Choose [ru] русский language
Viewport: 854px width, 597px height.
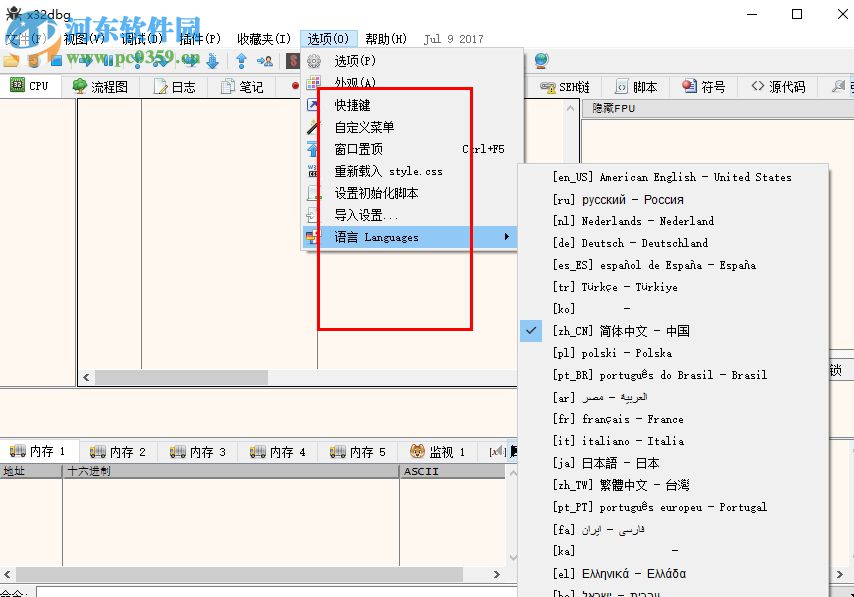[673, 199]
